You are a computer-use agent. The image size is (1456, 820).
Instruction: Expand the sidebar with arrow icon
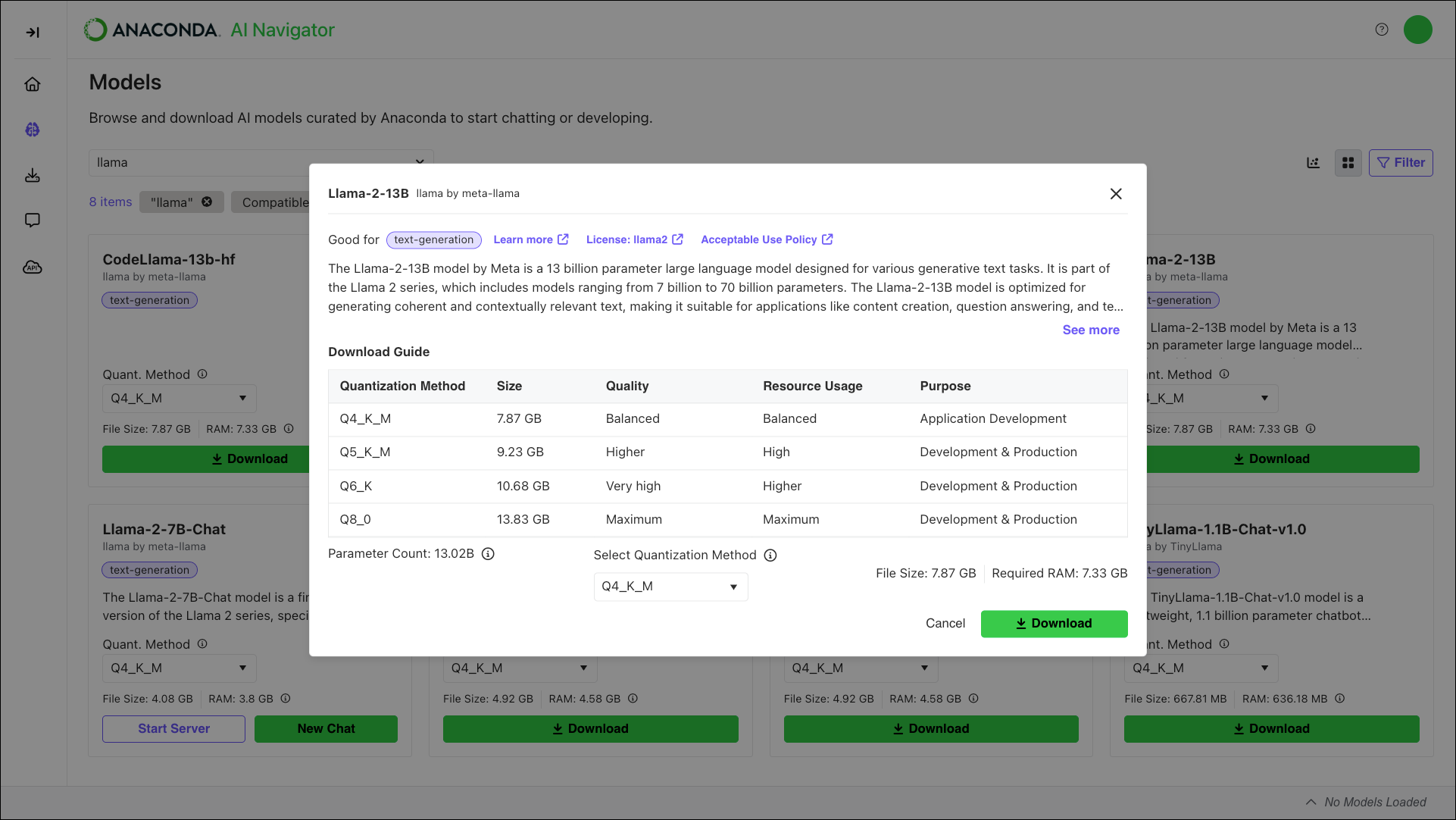tap(33, 32)
